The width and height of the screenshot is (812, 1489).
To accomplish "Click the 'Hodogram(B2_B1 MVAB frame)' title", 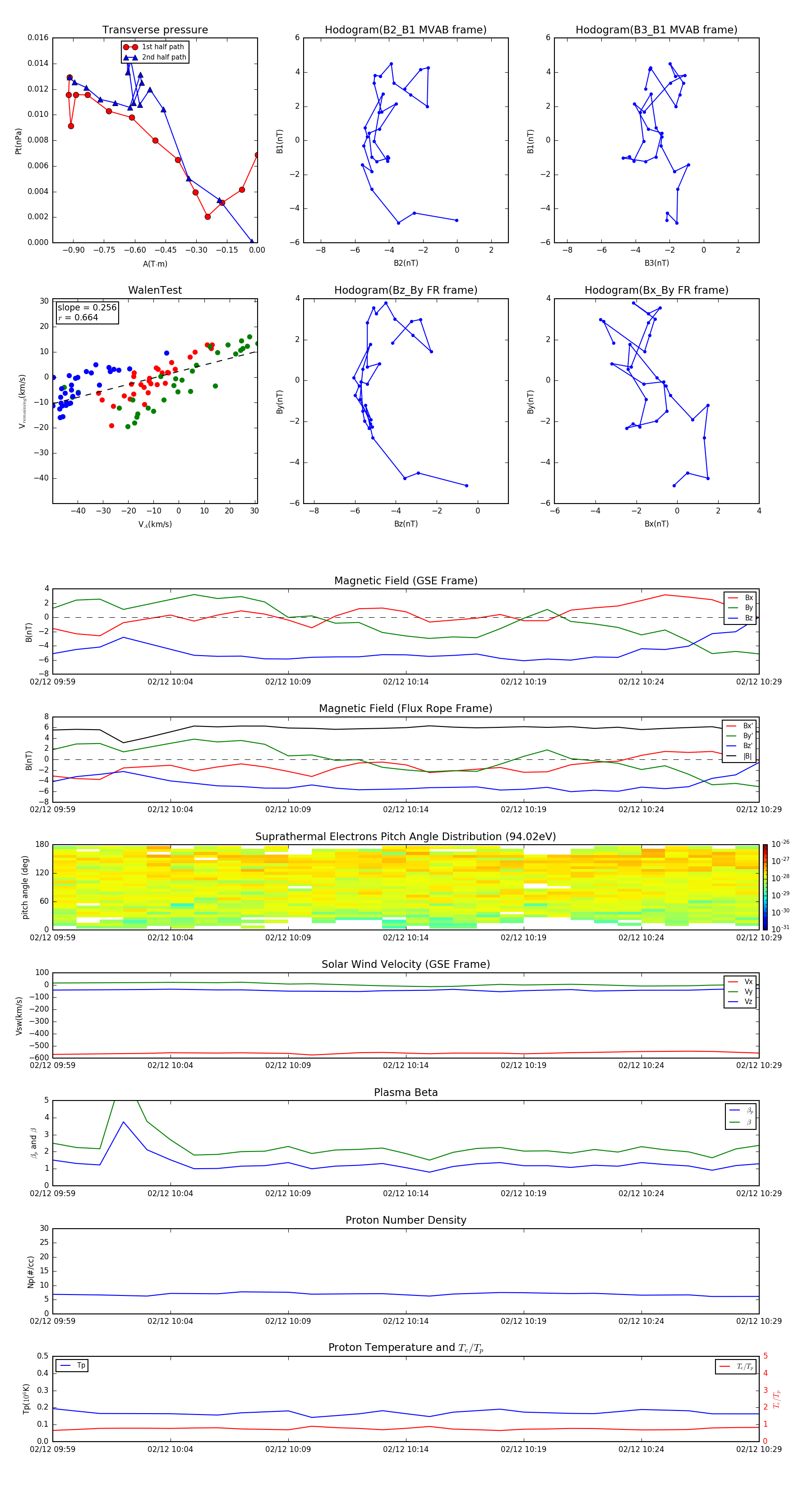I will point(406,29).
